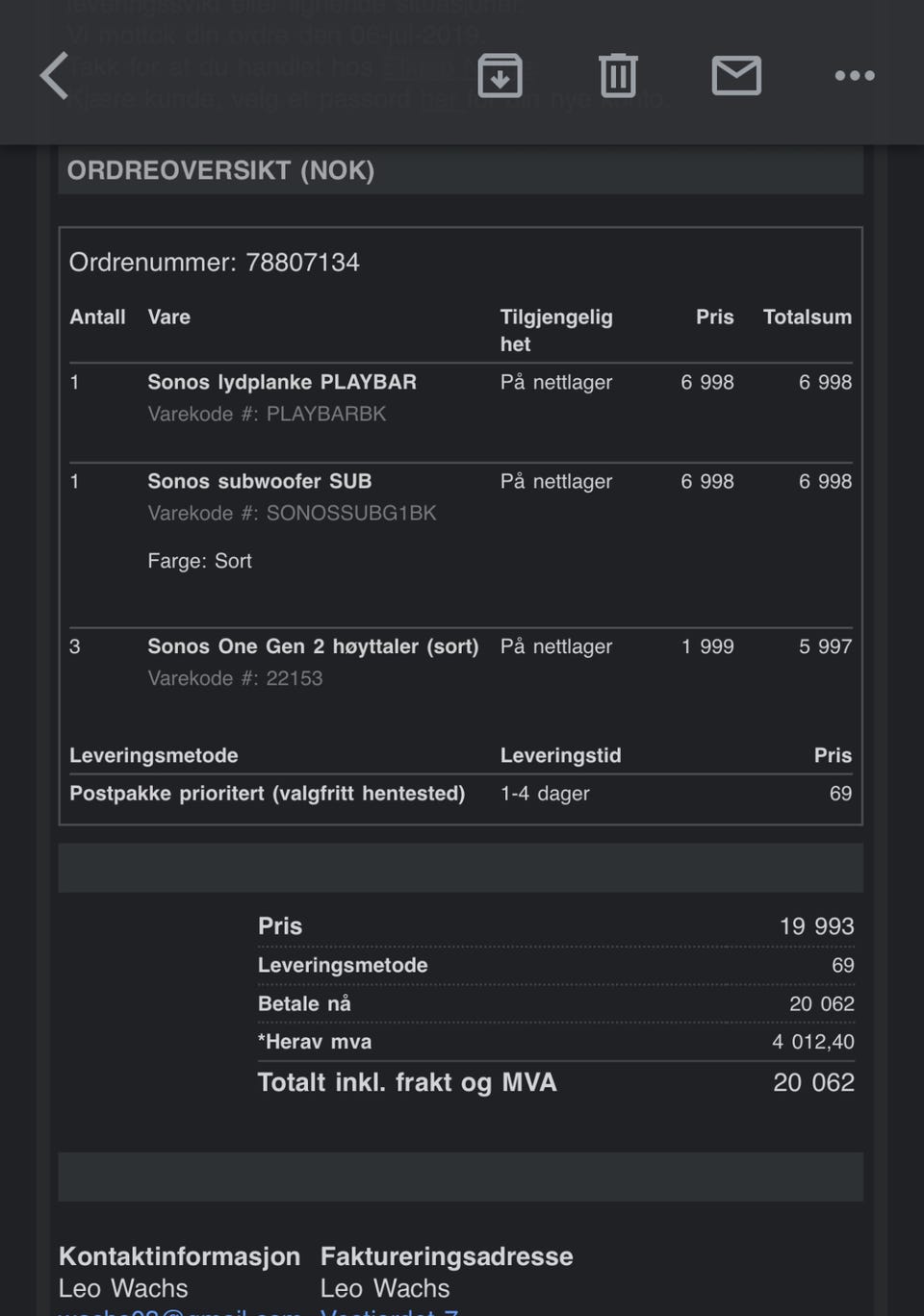Tap the Betale nå amount row

point(555,1003)
